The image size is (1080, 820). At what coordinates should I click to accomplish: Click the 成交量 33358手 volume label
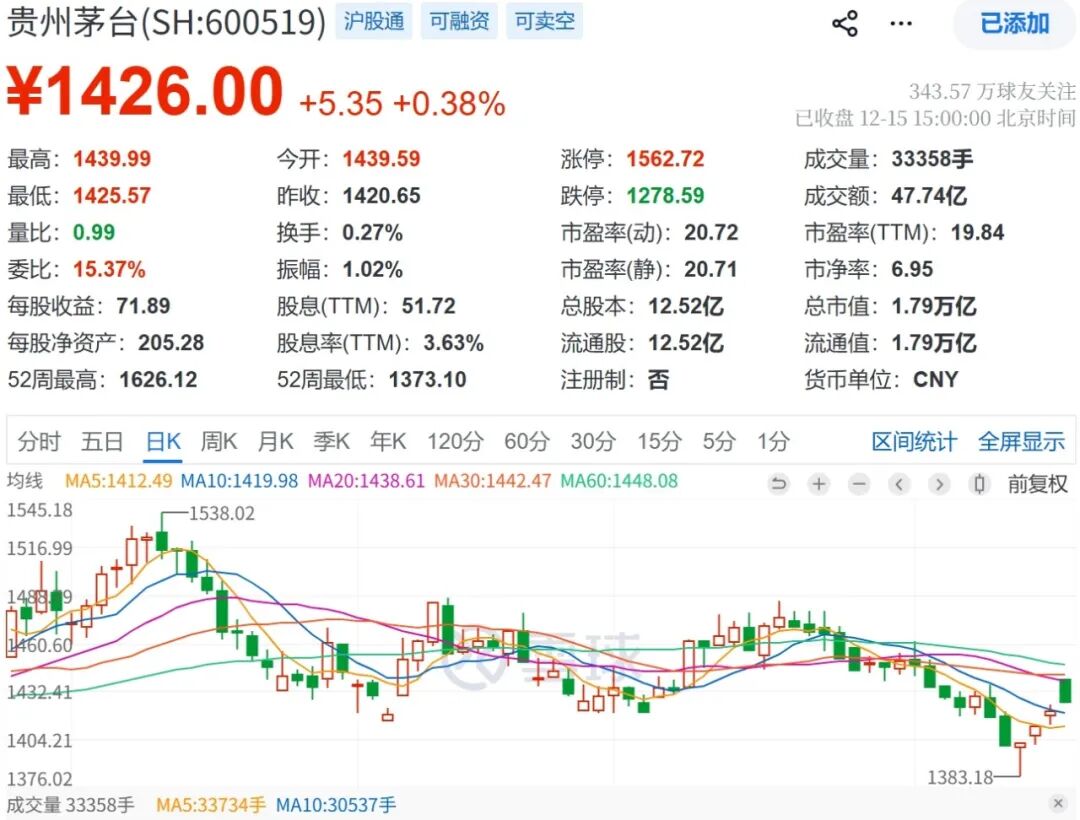[x=70, y=804]
